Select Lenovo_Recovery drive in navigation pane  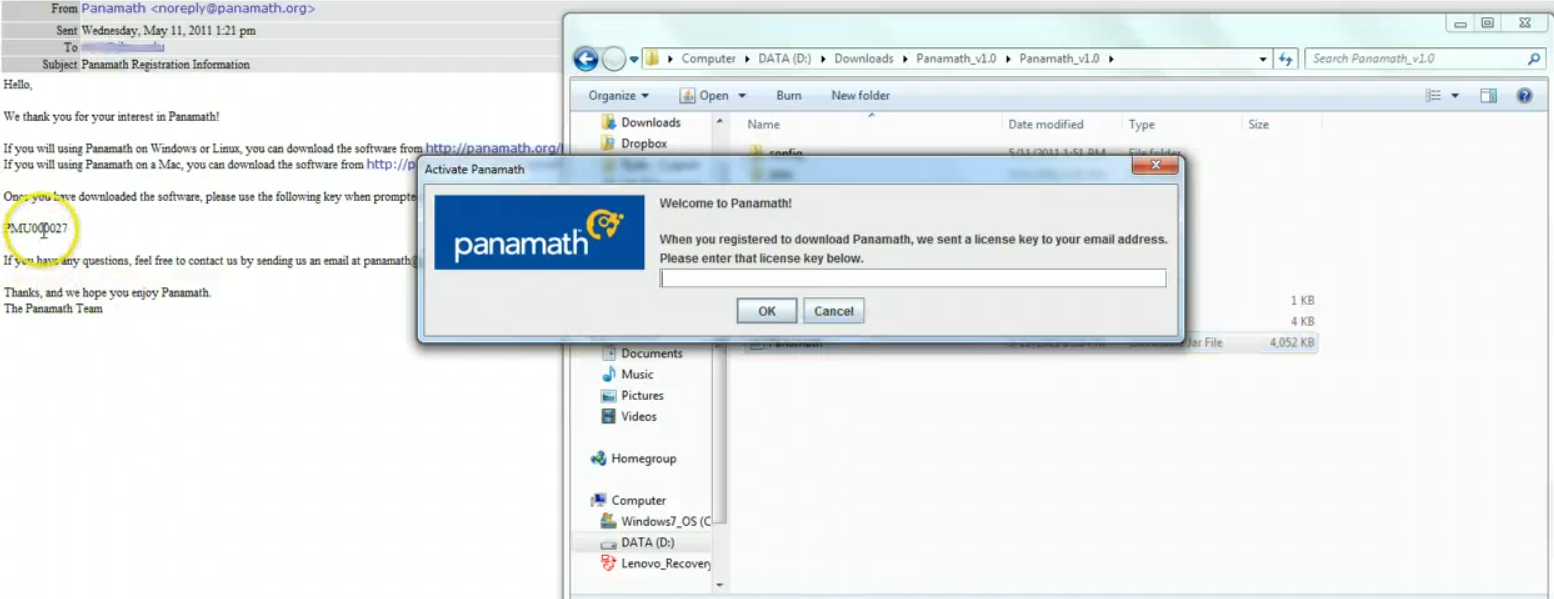[x=666, y=564]
